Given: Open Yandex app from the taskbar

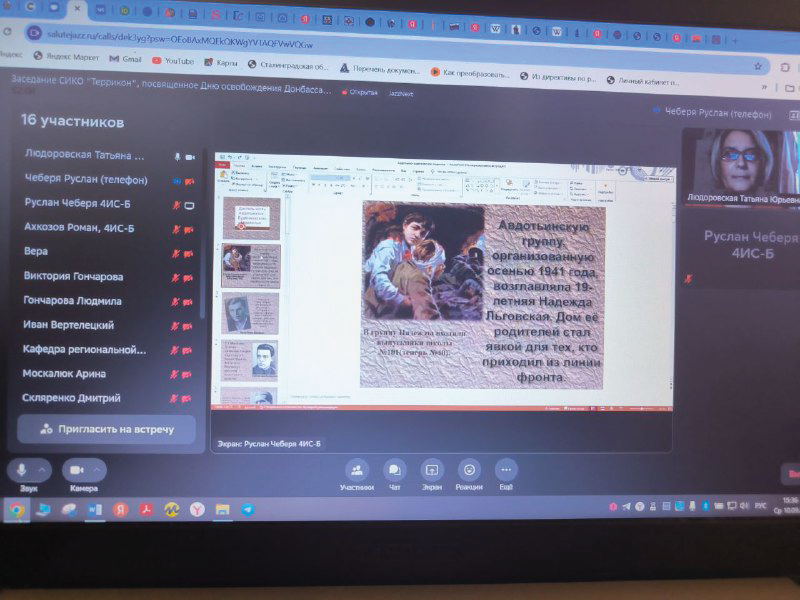Looking at the screenshot, I should (120, 509).
